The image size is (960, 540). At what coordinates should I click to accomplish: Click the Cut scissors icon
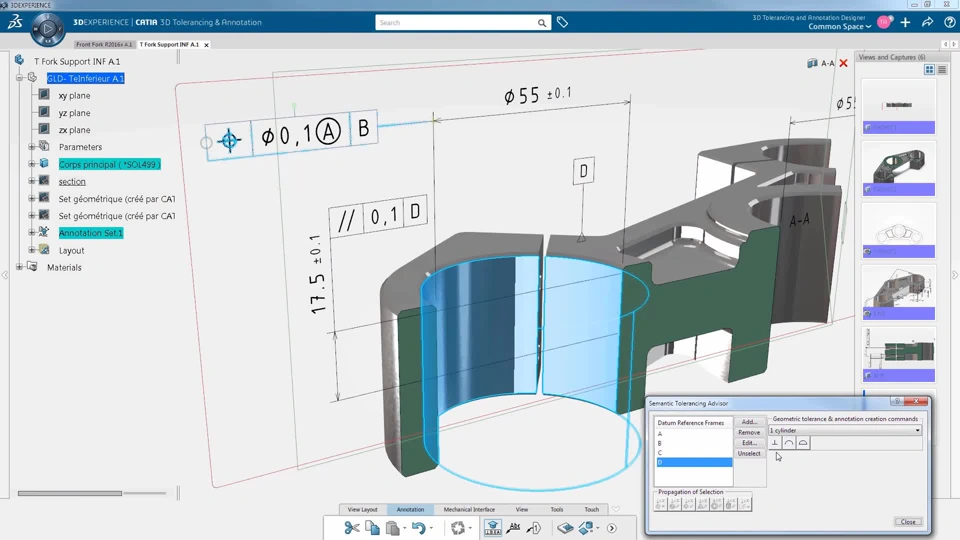tap(351, 528)
